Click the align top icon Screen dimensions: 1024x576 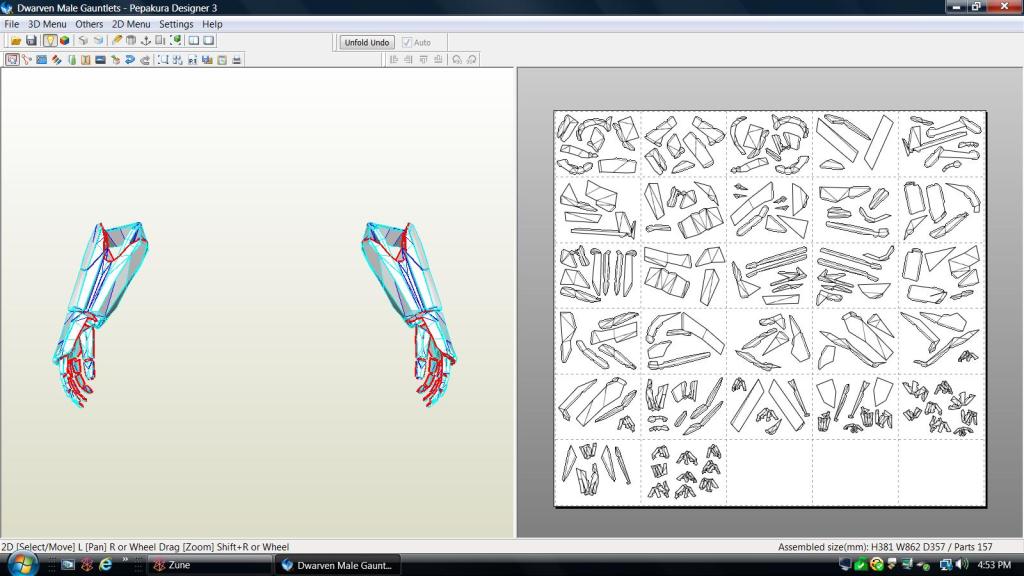pos(423,59)
